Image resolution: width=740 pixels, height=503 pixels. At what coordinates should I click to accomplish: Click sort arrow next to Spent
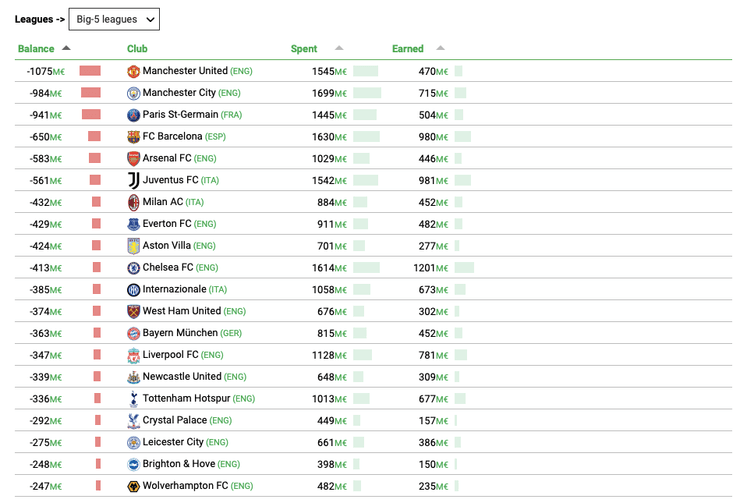pos(339,48)
